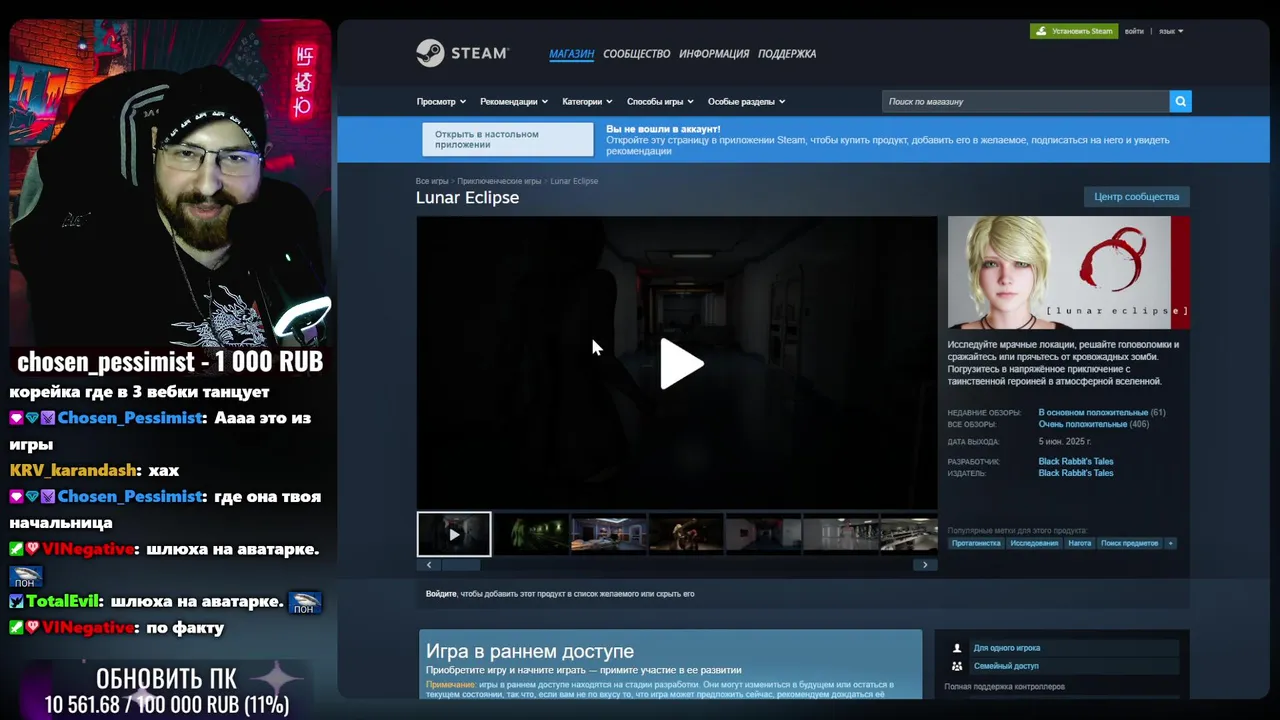Click the magnifier search button
The image size is (1280, 720).
[1180, 101]
